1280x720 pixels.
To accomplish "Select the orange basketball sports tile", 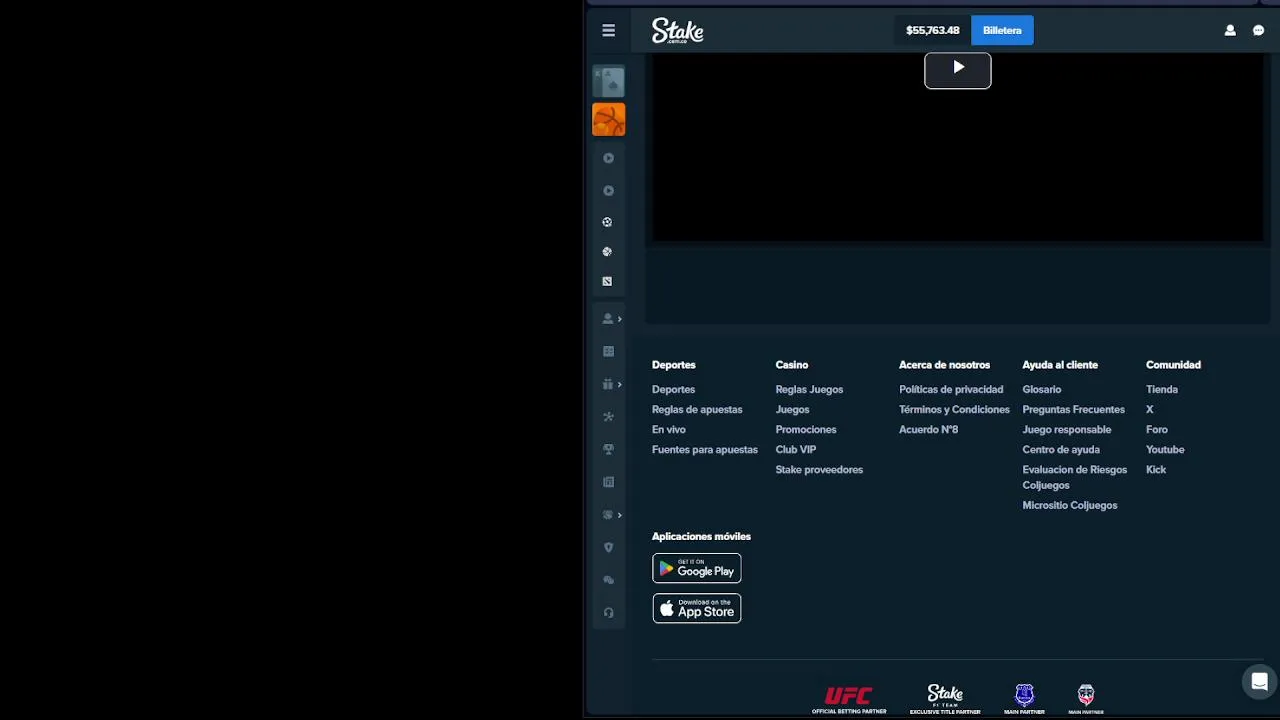I will pyautogui.click(x=608, y=120).
